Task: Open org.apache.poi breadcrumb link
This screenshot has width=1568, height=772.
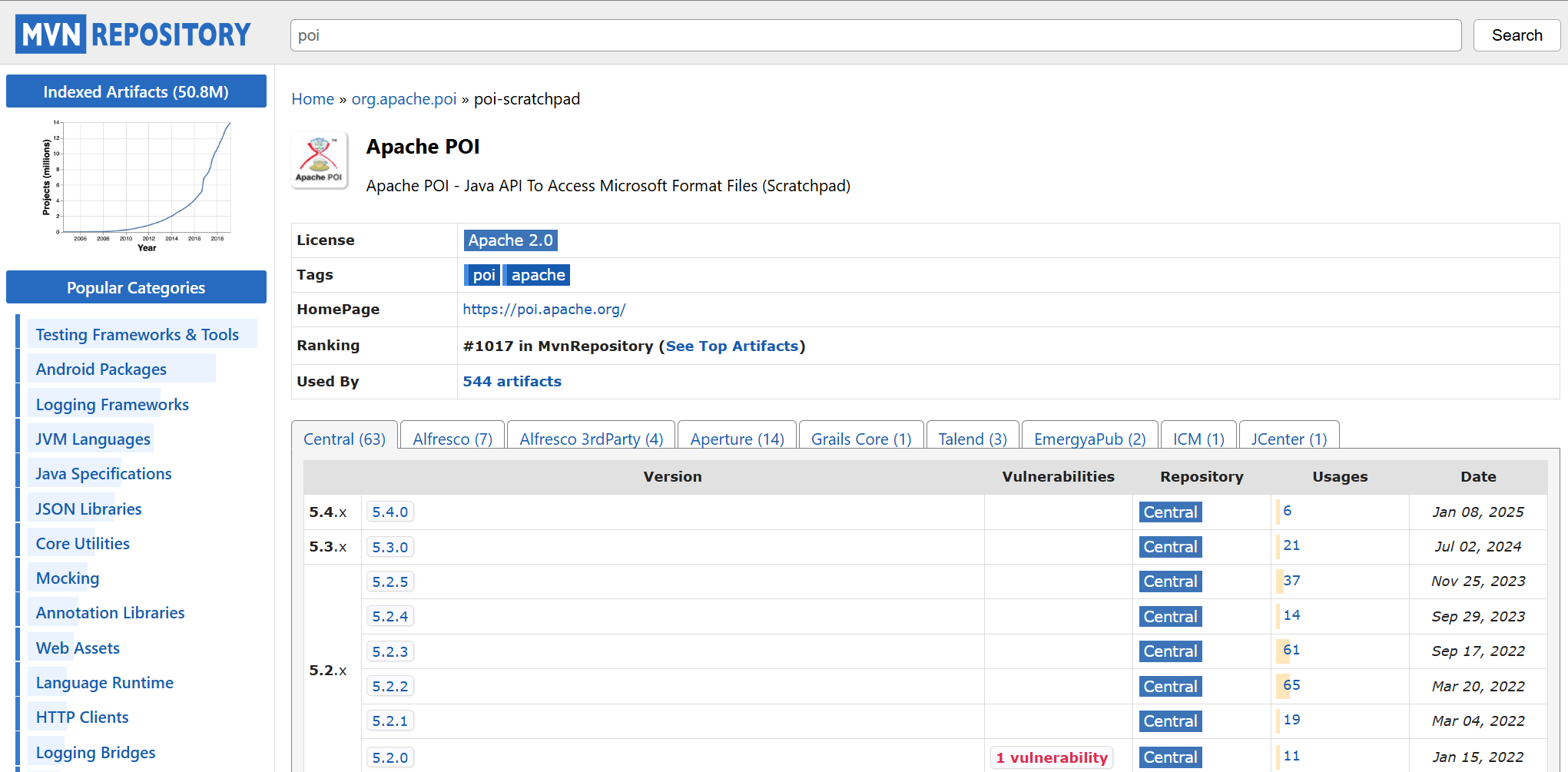Action: tap(404, 99)
